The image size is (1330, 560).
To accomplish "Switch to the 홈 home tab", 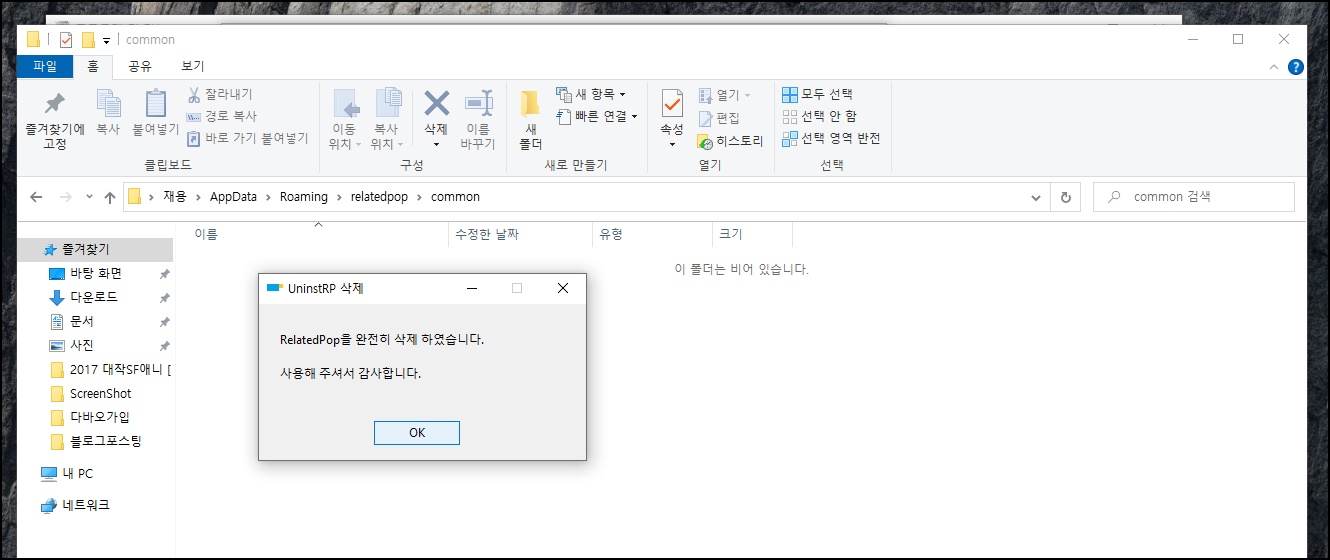I will 93,66.
